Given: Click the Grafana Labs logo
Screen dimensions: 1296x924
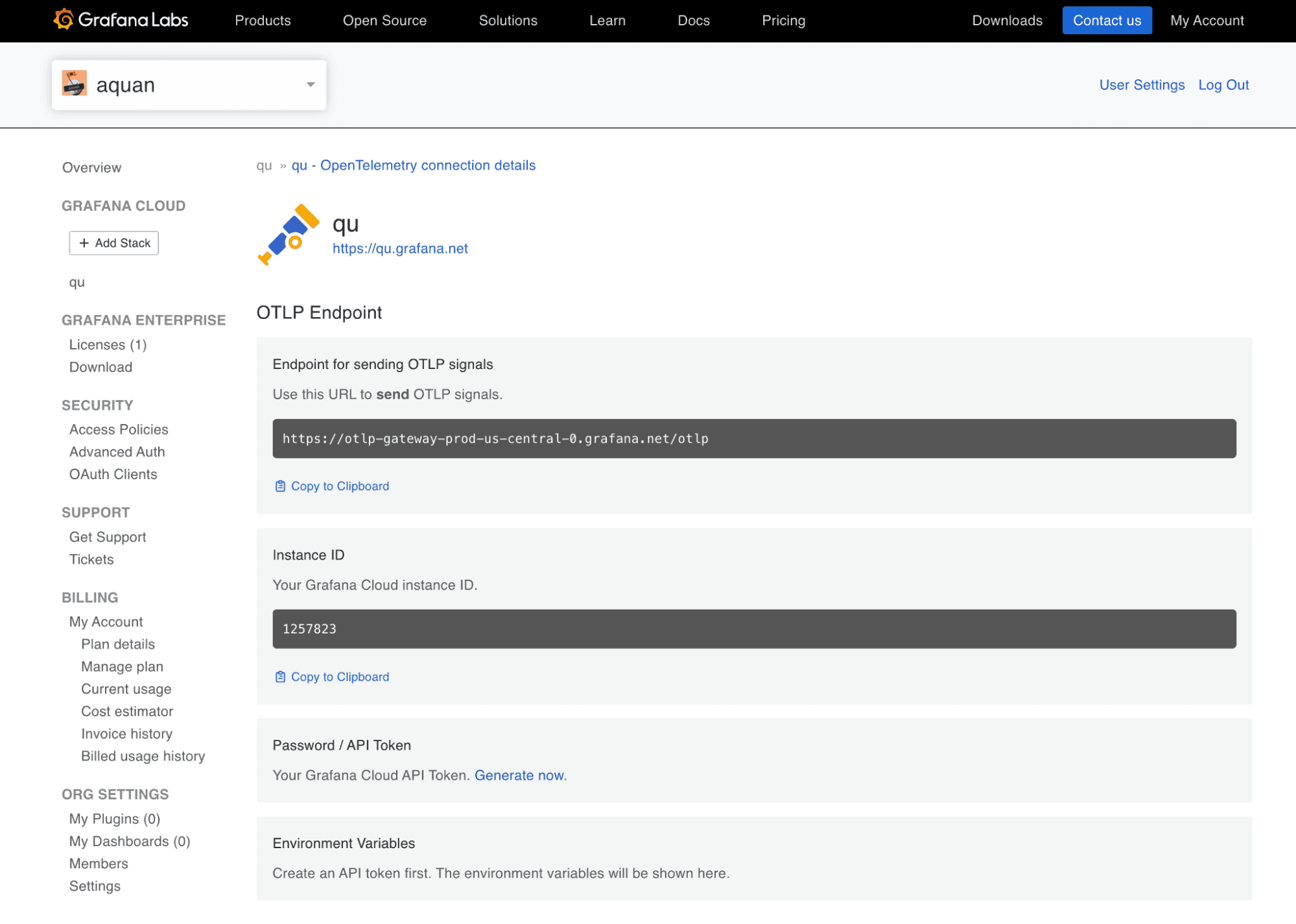Looking at the screenshot, I should point(121,20).
